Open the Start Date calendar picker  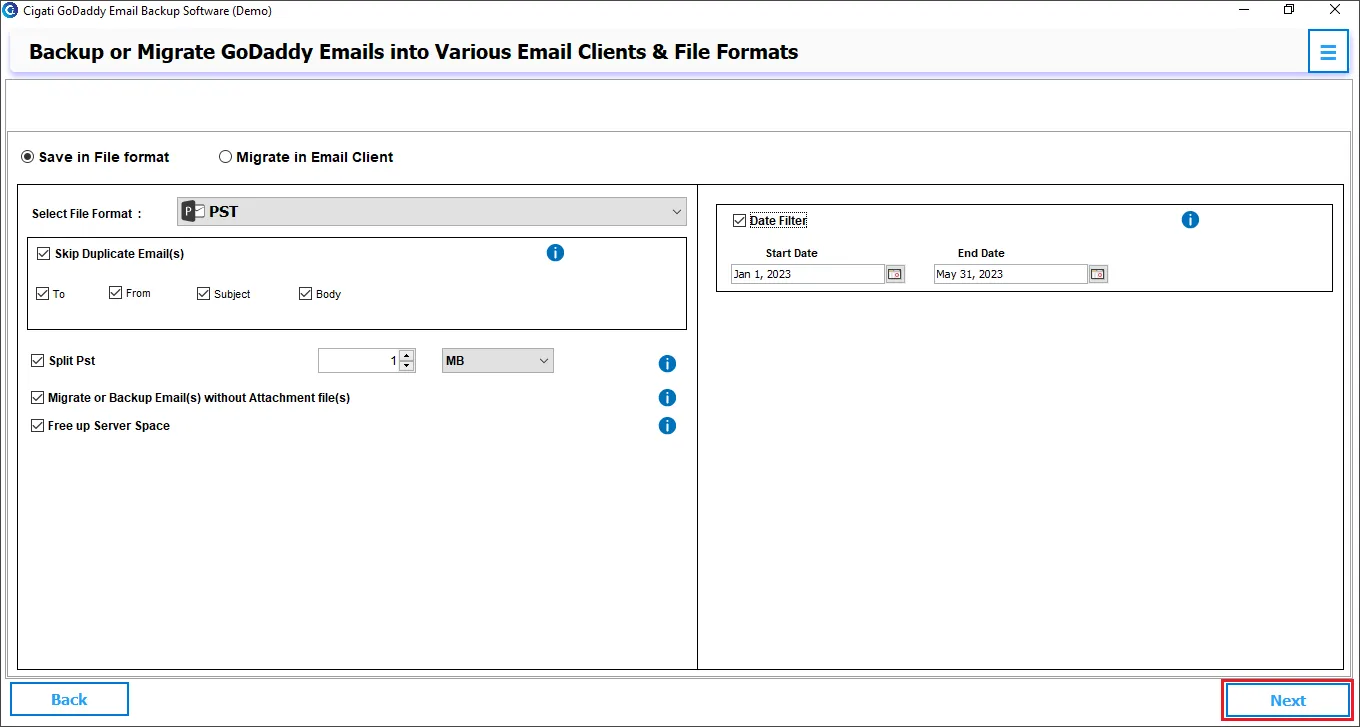click(x=895, y=274)
